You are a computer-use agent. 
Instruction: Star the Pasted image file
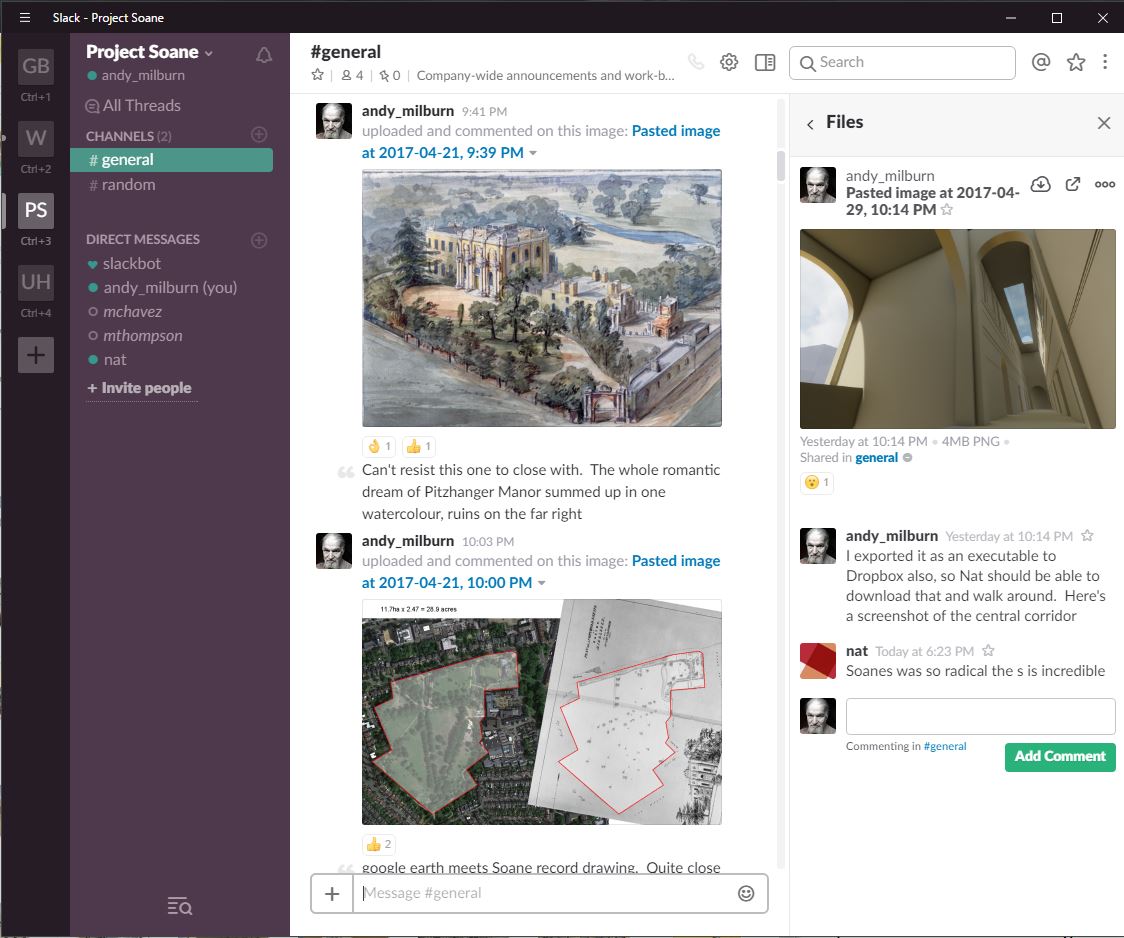click(x=947, y=210)
